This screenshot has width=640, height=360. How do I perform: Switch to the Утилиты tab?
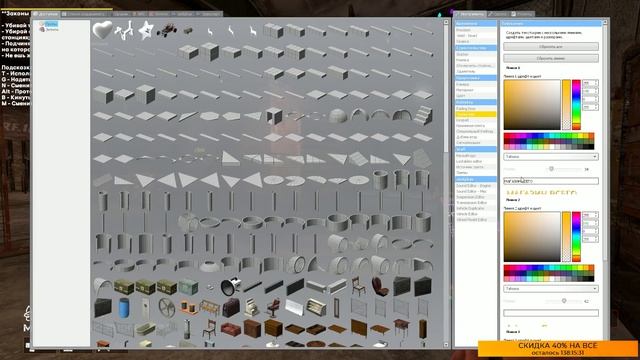pyautogui.click(x=522, y=14)
